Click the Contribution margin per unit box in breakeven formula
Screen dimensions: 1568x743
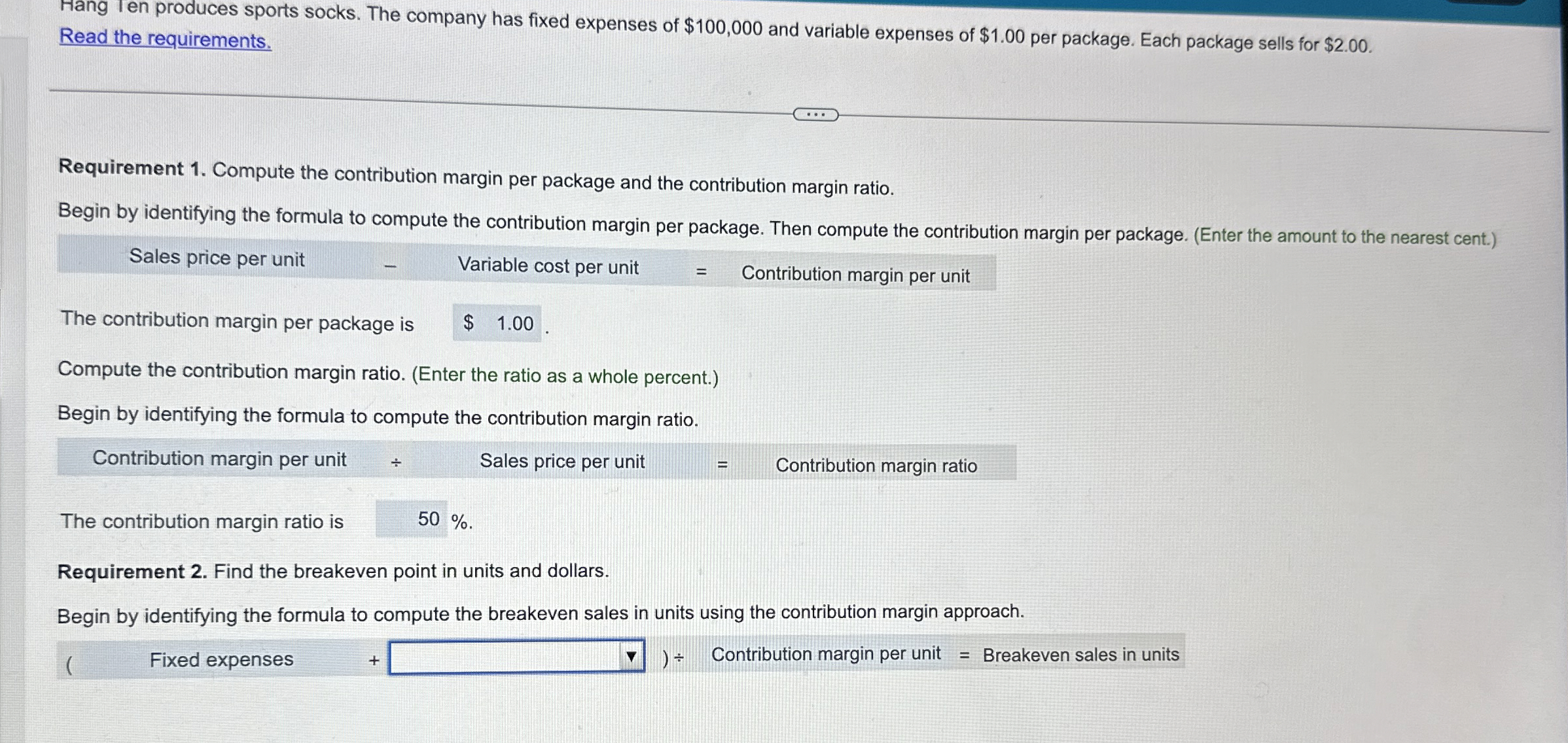827,653
